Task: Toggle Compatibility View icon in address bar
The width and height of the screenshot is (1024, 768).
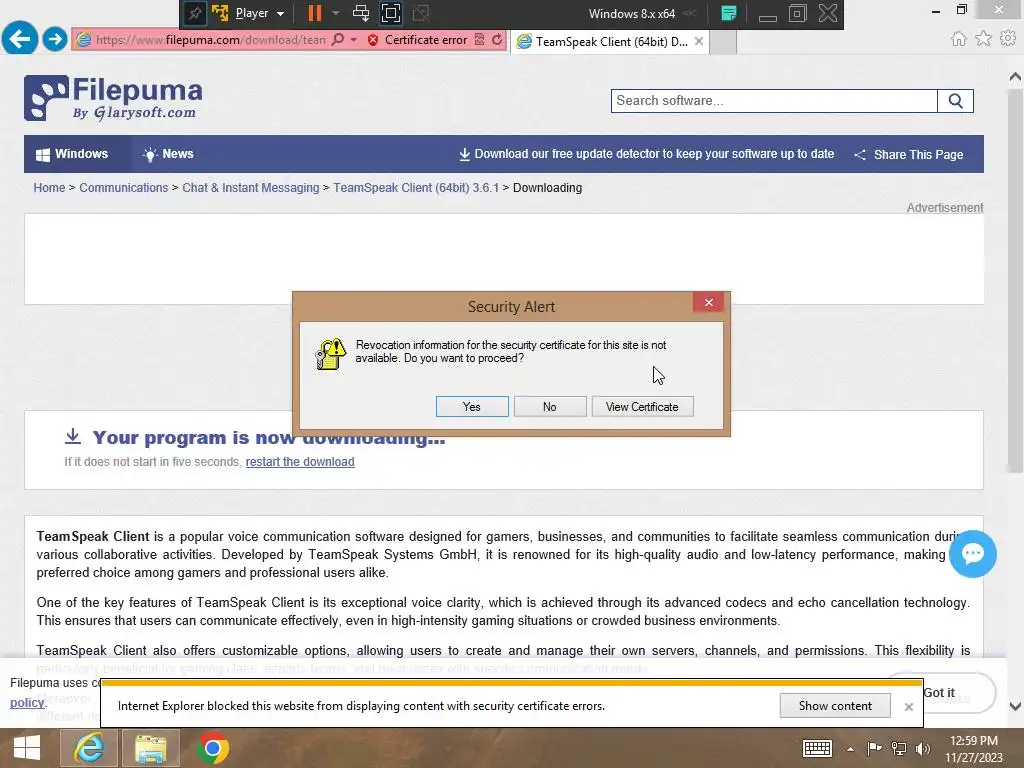Action: (x=480, y=40)
